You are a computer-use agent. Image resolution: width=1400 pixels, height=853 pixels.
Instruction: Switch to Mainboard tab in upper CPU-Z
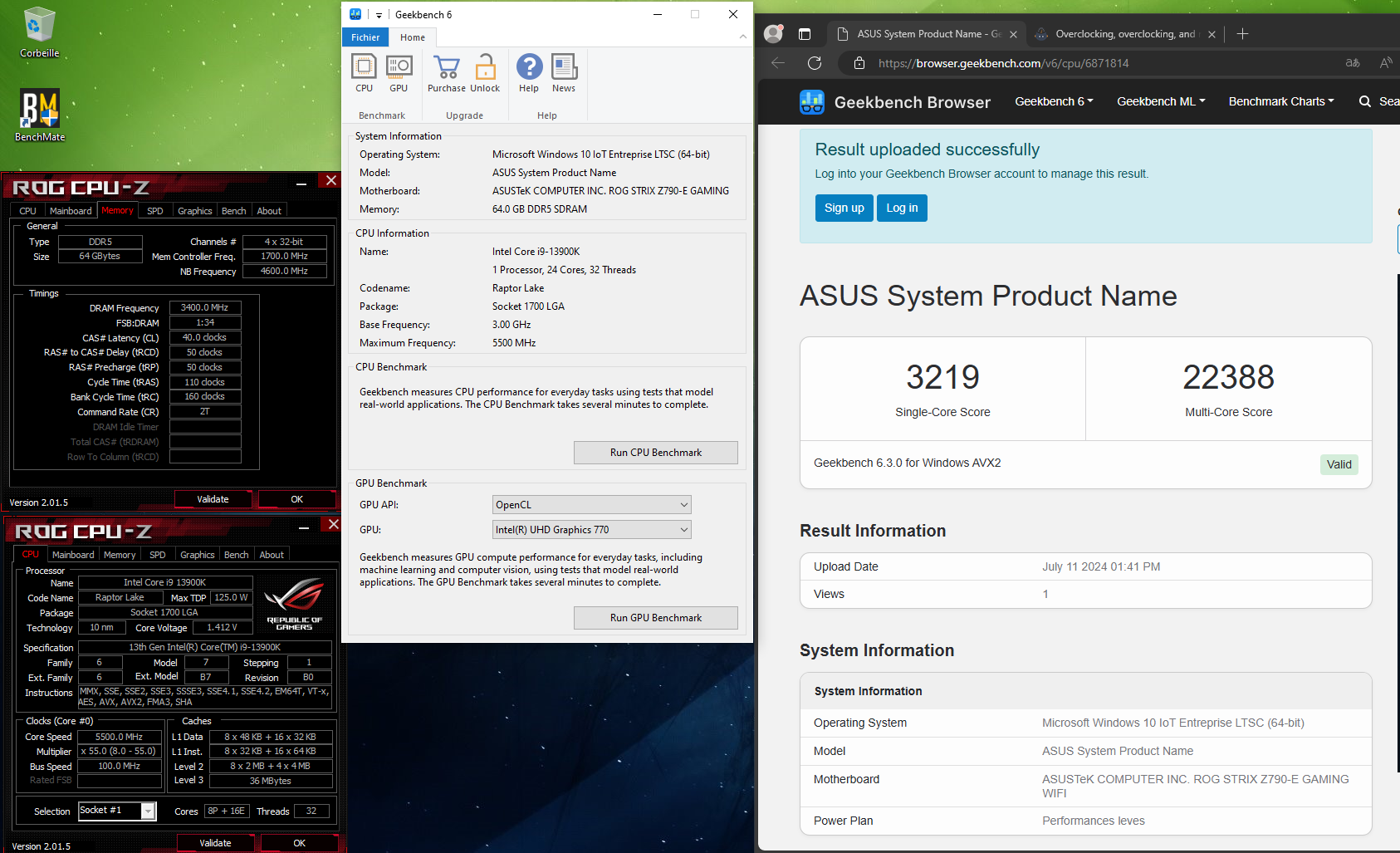pyautogui.click(x=71, y=211)
